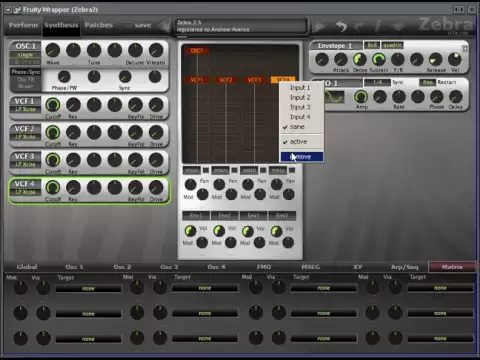Select the Mixer page of OSC 1
480x360 pixels.
click(x=26, y=86)
